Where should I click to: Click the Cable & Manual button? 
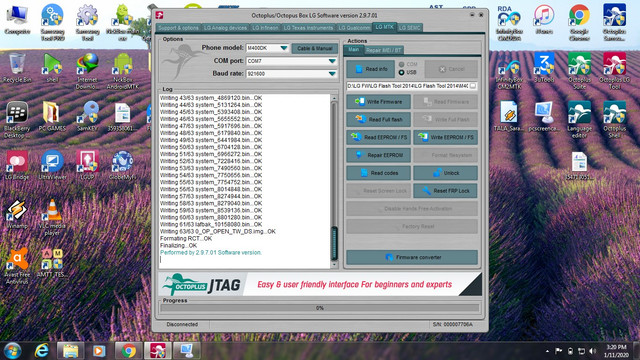[x=315, y=48]
